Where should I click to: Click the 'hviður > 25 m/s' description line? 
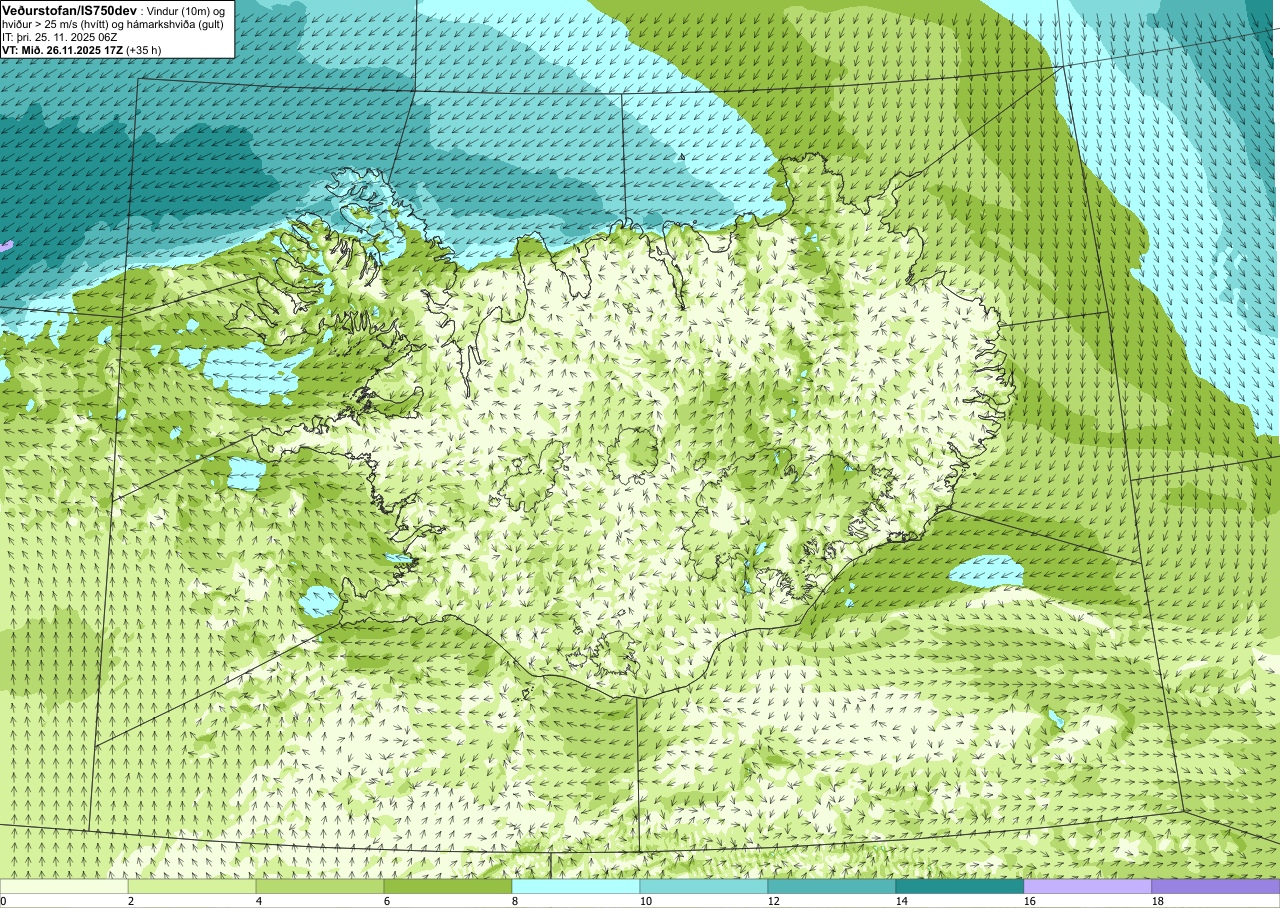pyautogui.click(x=112, y=23)
